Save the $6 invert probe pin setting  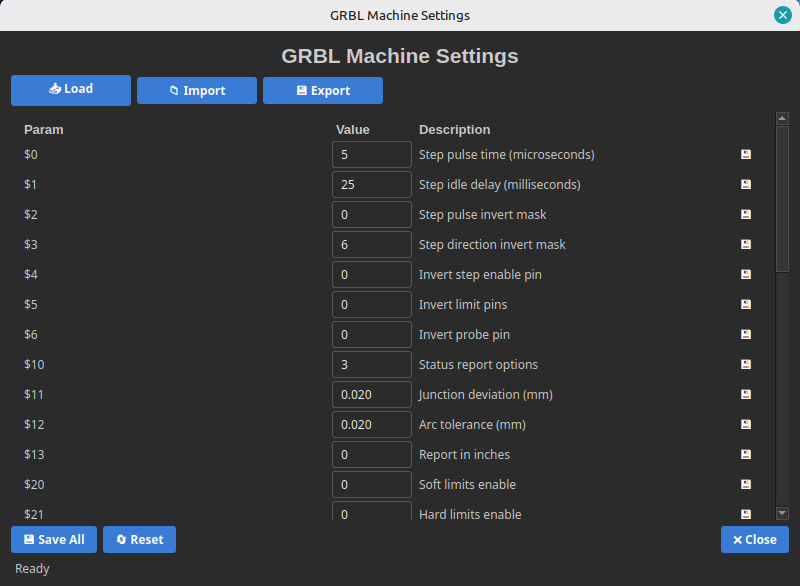click(x=745, y=335)
